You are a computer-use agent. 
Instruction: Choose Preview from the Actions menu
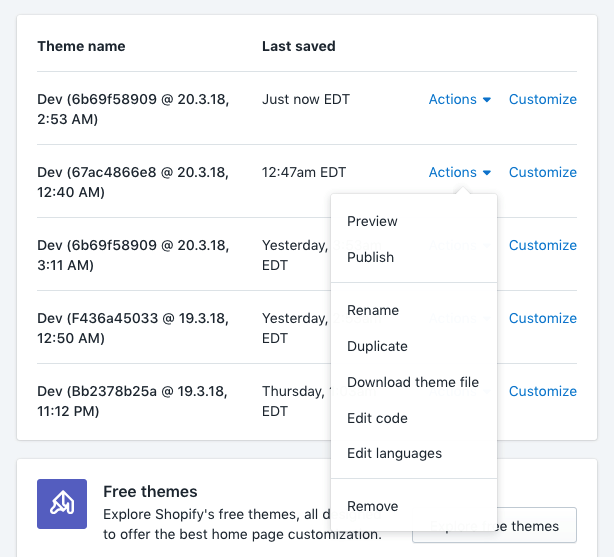[x=414, y=221]
